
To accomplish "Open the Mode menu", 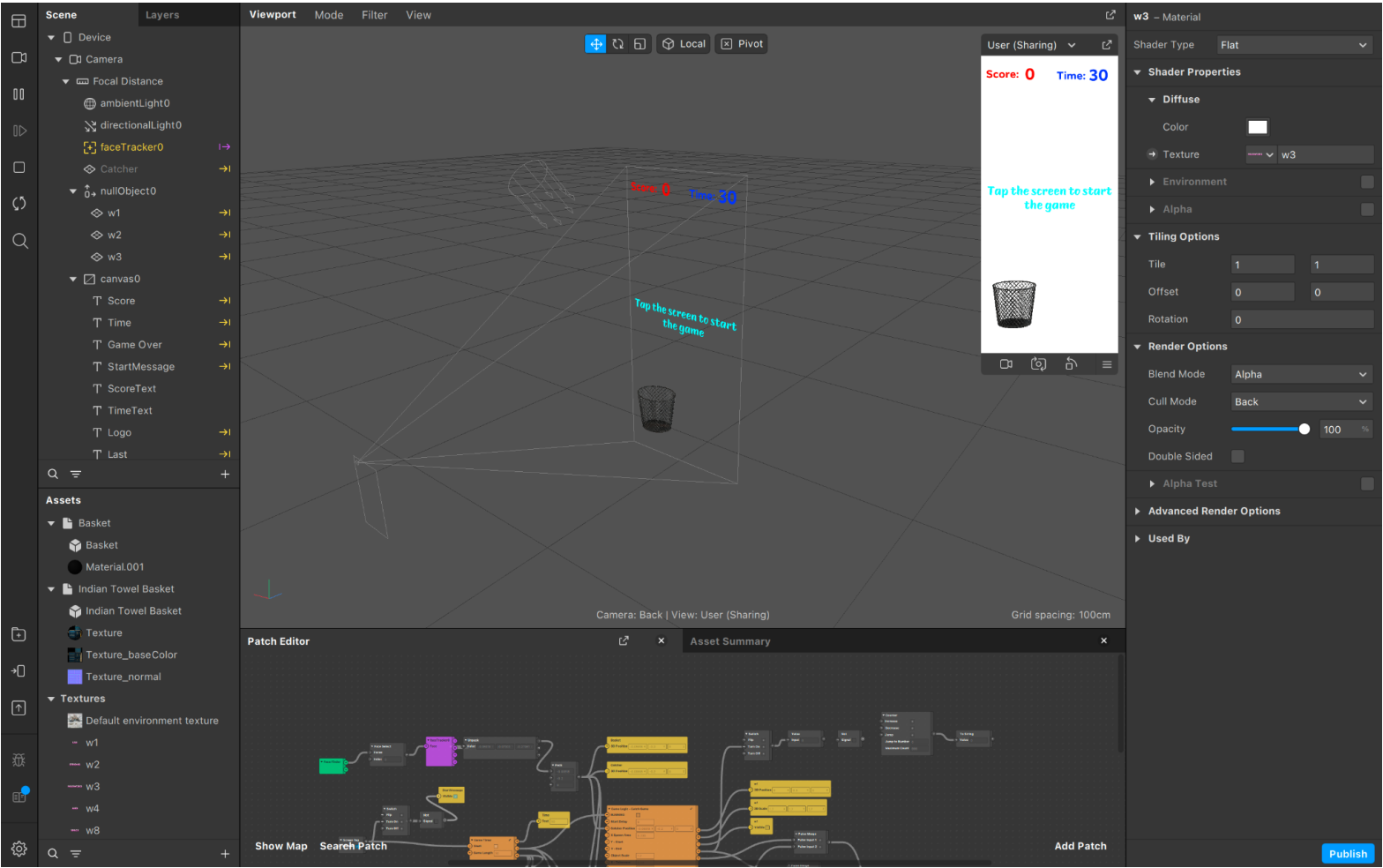I will pos(329,15).
